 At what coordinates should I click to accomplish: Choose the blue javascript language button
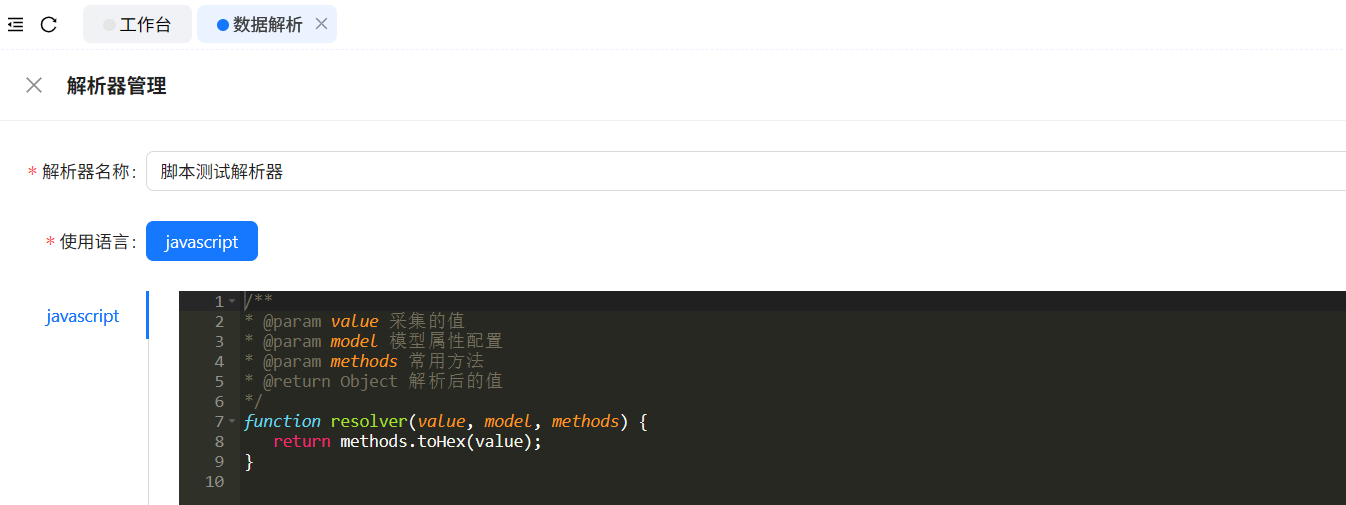pos(201,241)
